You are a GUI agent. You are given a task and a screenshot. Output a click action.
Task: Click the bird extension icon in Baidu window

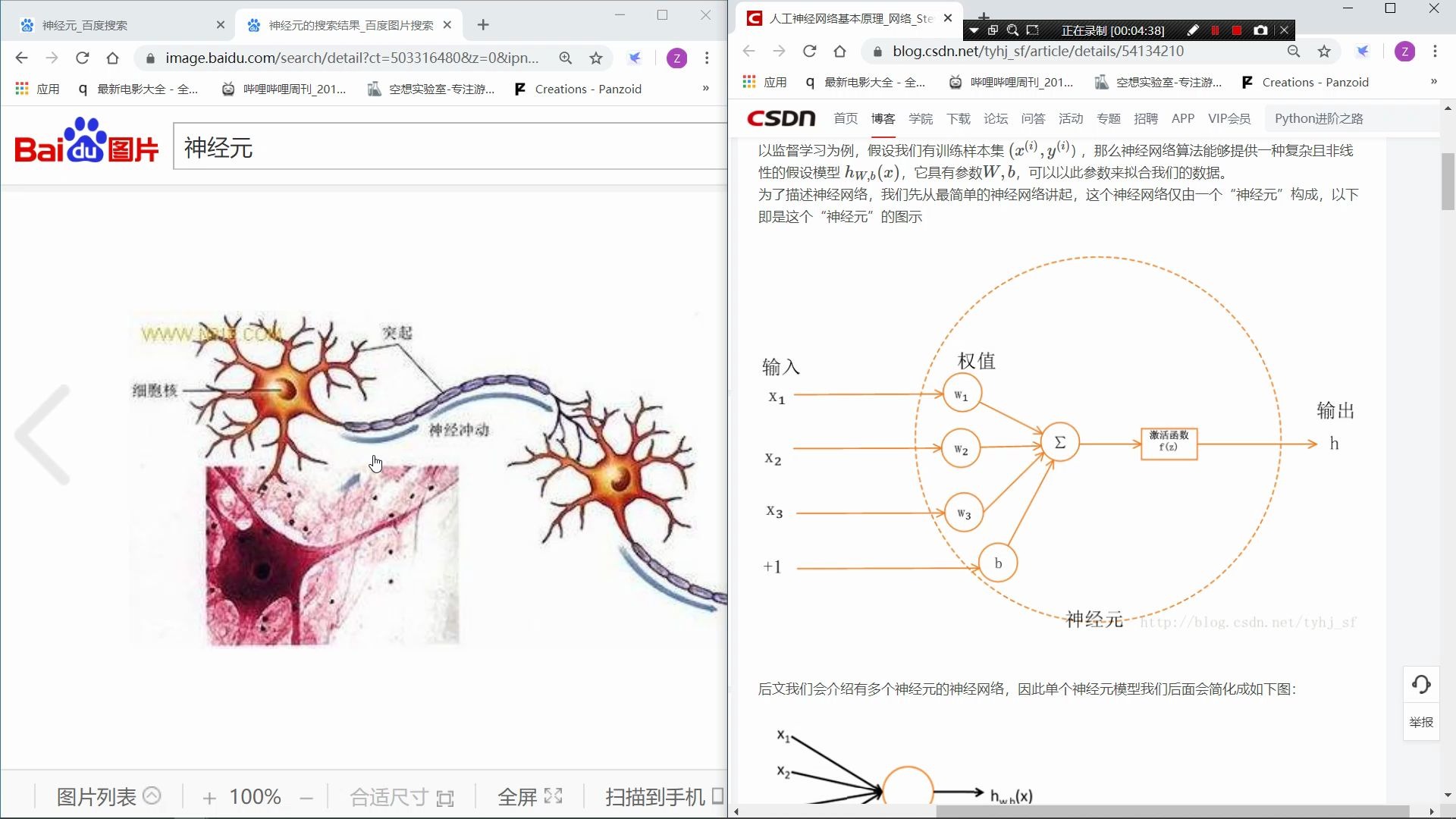click(635, 58)
